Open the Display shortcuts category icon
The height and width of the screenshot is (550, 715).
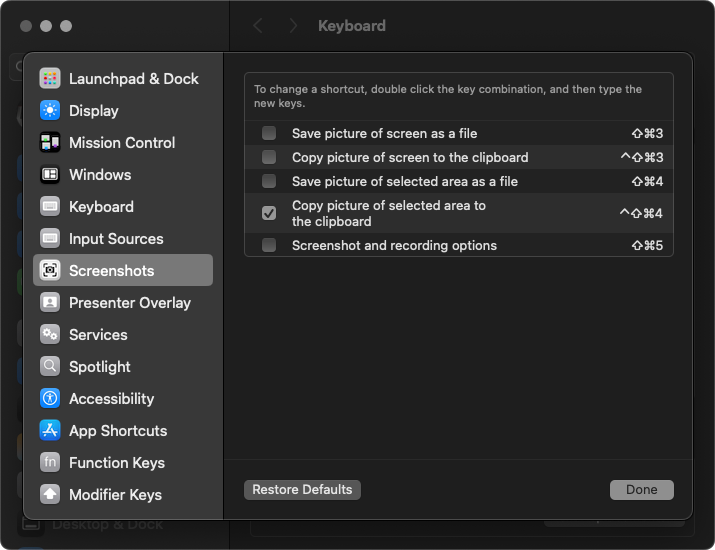(x=50, y=110)
